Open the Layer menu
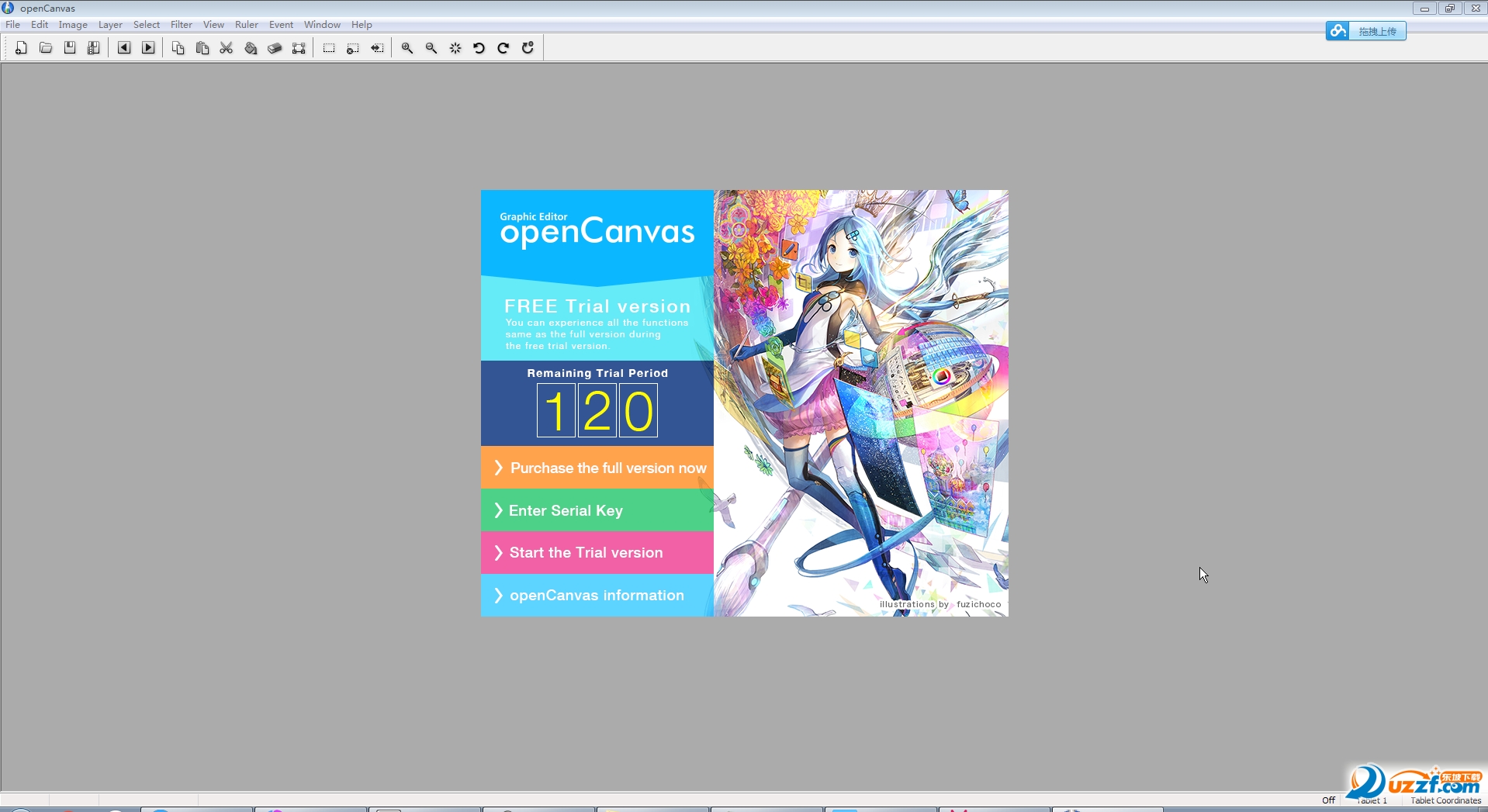The width and height of the screenshot is (1488, 812). pos(110,24)
